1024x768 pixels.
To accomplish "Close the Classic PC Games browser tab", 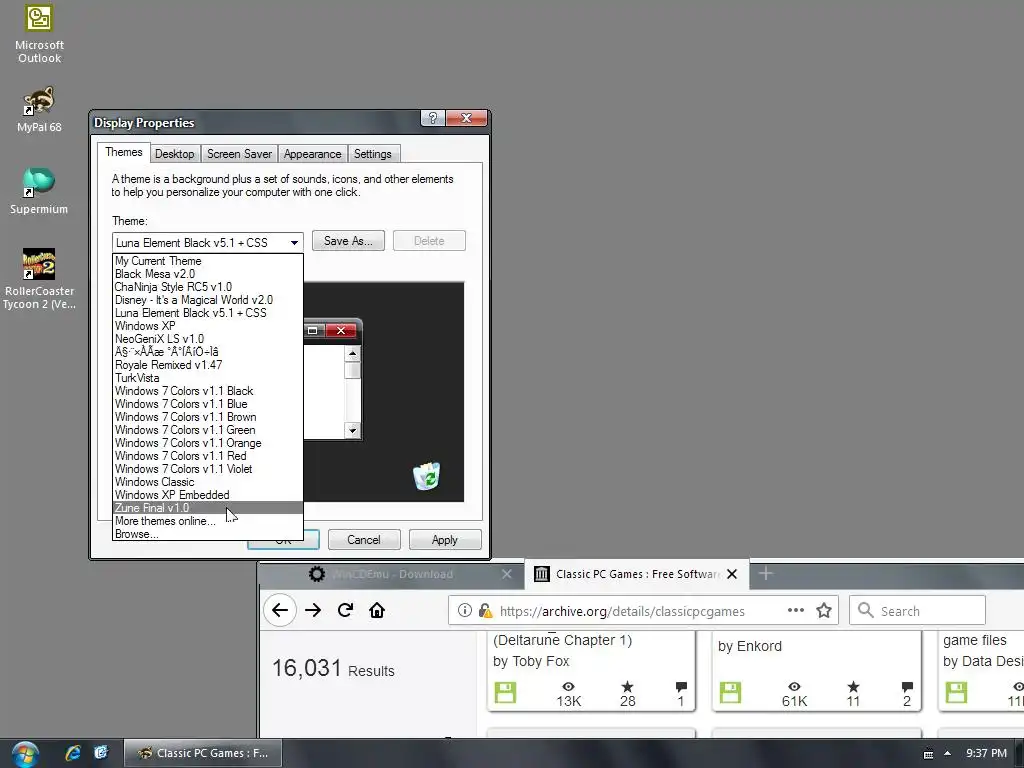I will coord(732,574).
